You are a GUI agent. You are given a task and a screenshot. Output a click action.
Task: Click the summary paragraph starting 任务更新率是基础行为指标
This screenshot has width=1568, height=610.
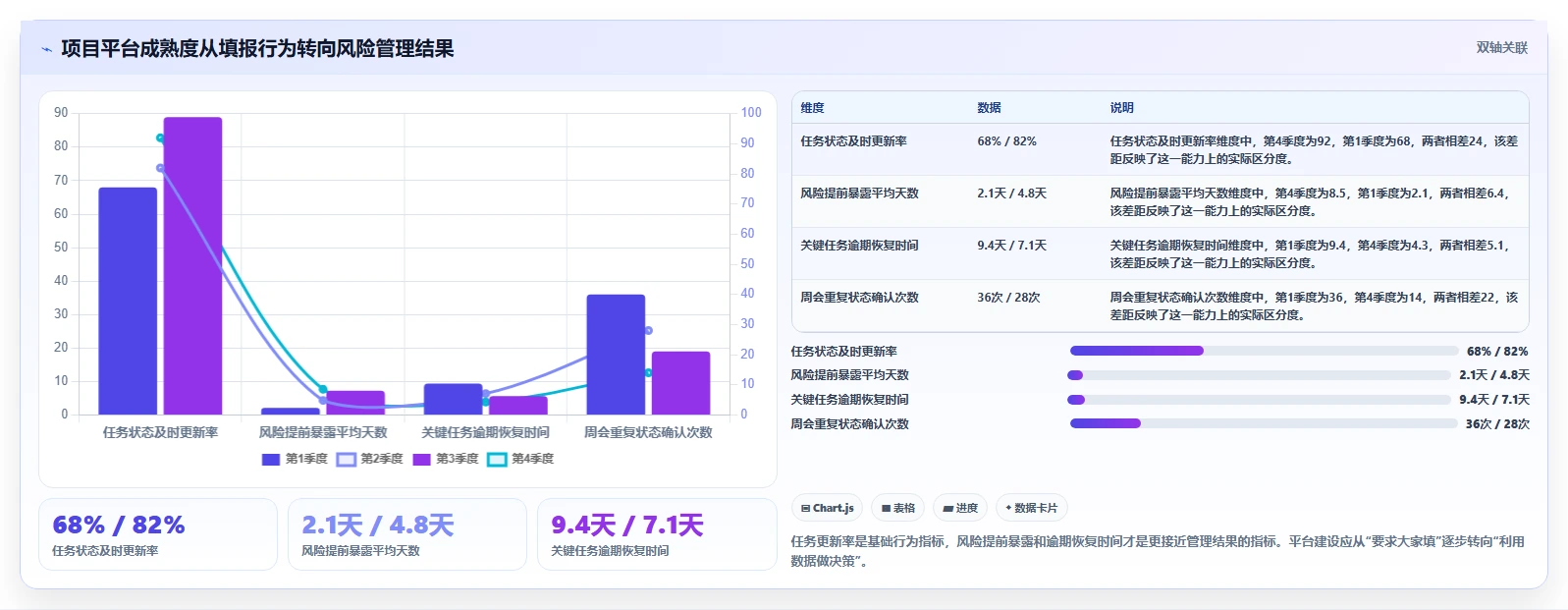click(1158, 551)
